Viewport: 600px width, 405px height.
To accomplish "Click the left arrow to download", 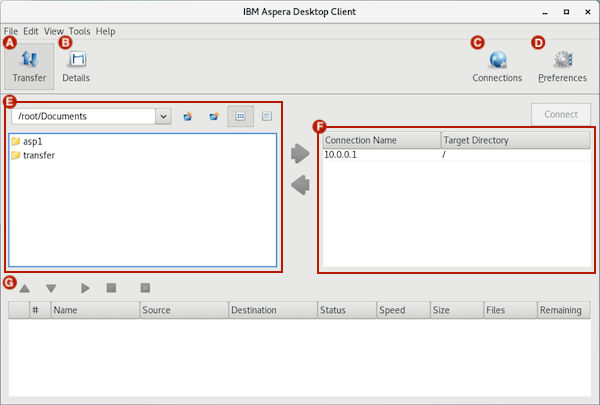I will click(x=300, y=185).
